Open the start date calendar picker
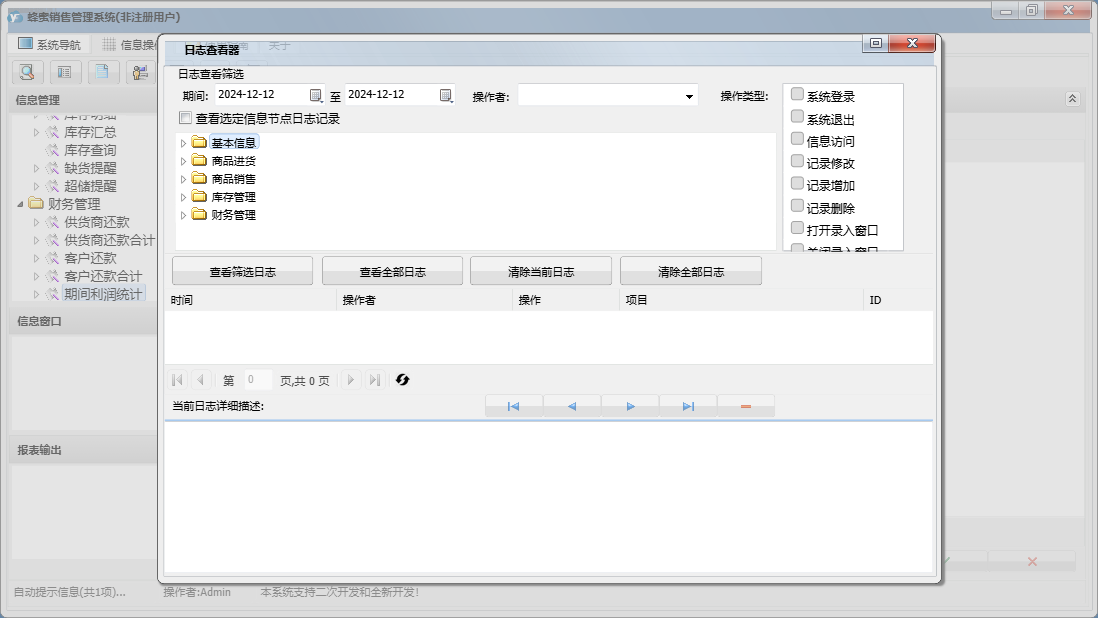Image resolution: width=1098 pixels, height=618 pixels. 316,96
